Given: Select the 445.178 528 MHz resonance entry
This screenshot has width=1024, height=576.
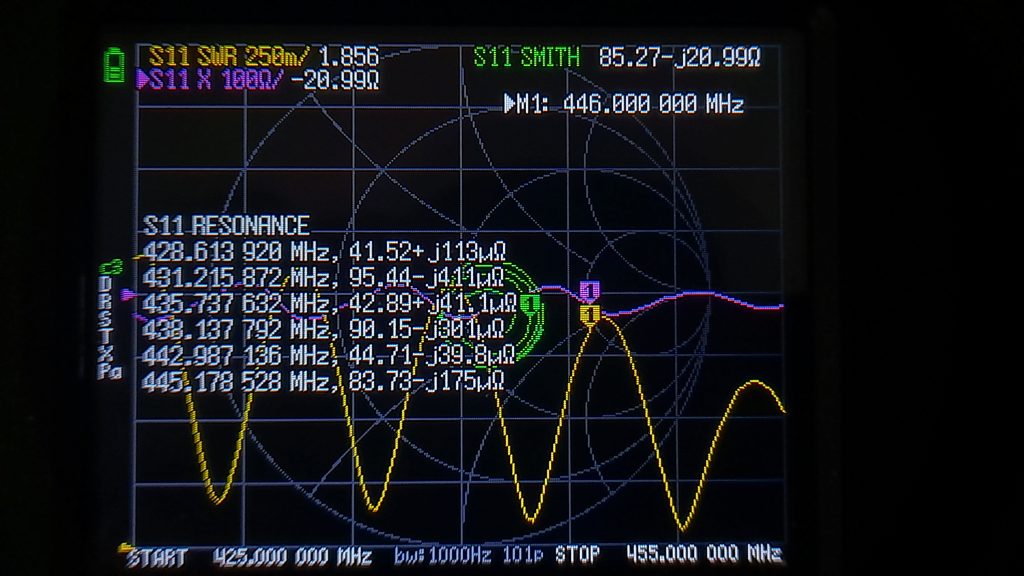Looking at the screenshot, I should point(323,381).
